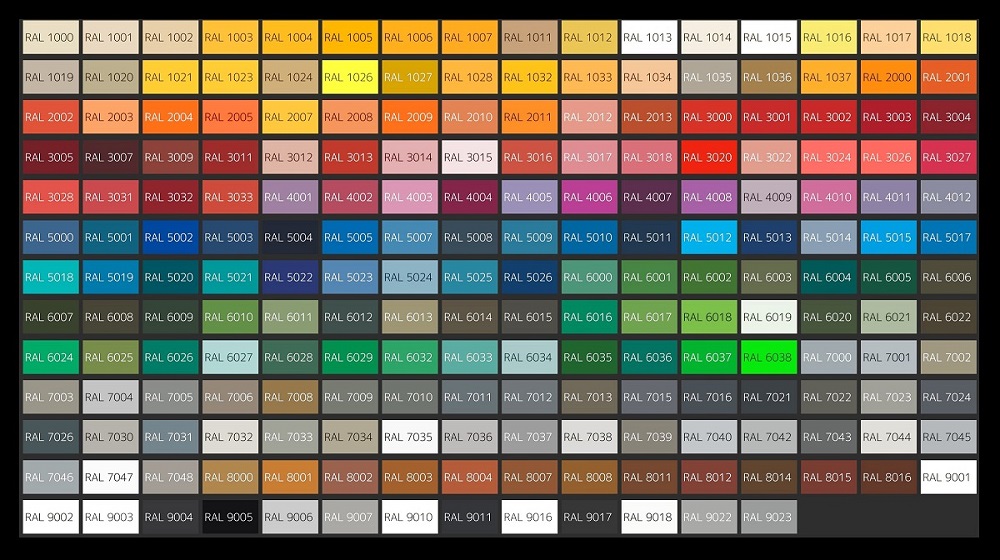The image size is (1000, 560).
Task: Pick the RAL 4003 heather violet swatch
Action: pyautogui.click(x=409, y=197)
